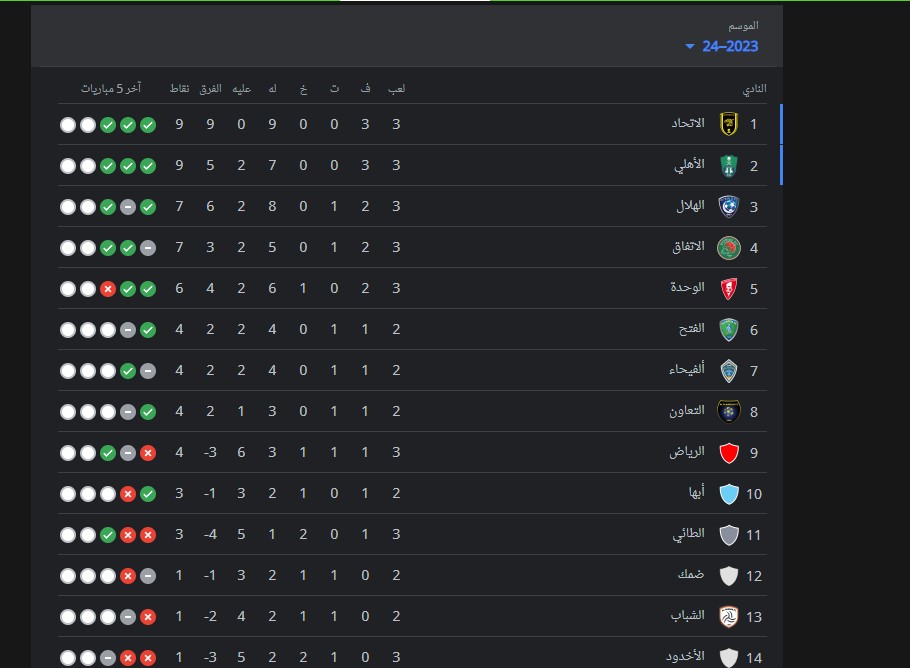Click the آخر 5 مباريات column header
The image size is (910, 668).
[111, 88]
